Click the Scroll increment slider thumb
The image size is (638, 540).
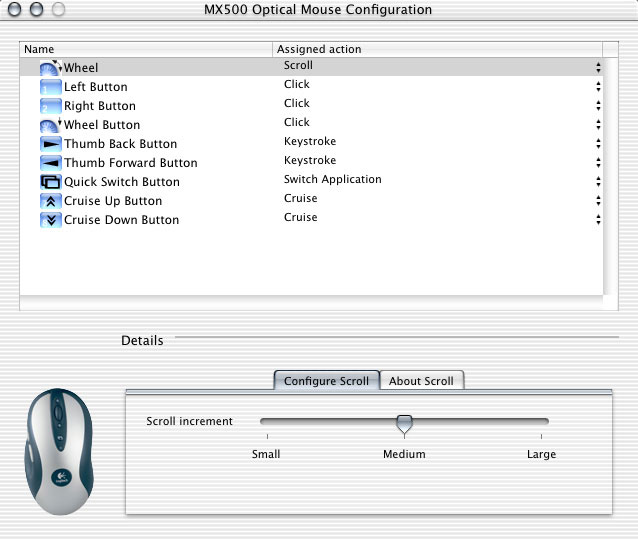[404, 424]
